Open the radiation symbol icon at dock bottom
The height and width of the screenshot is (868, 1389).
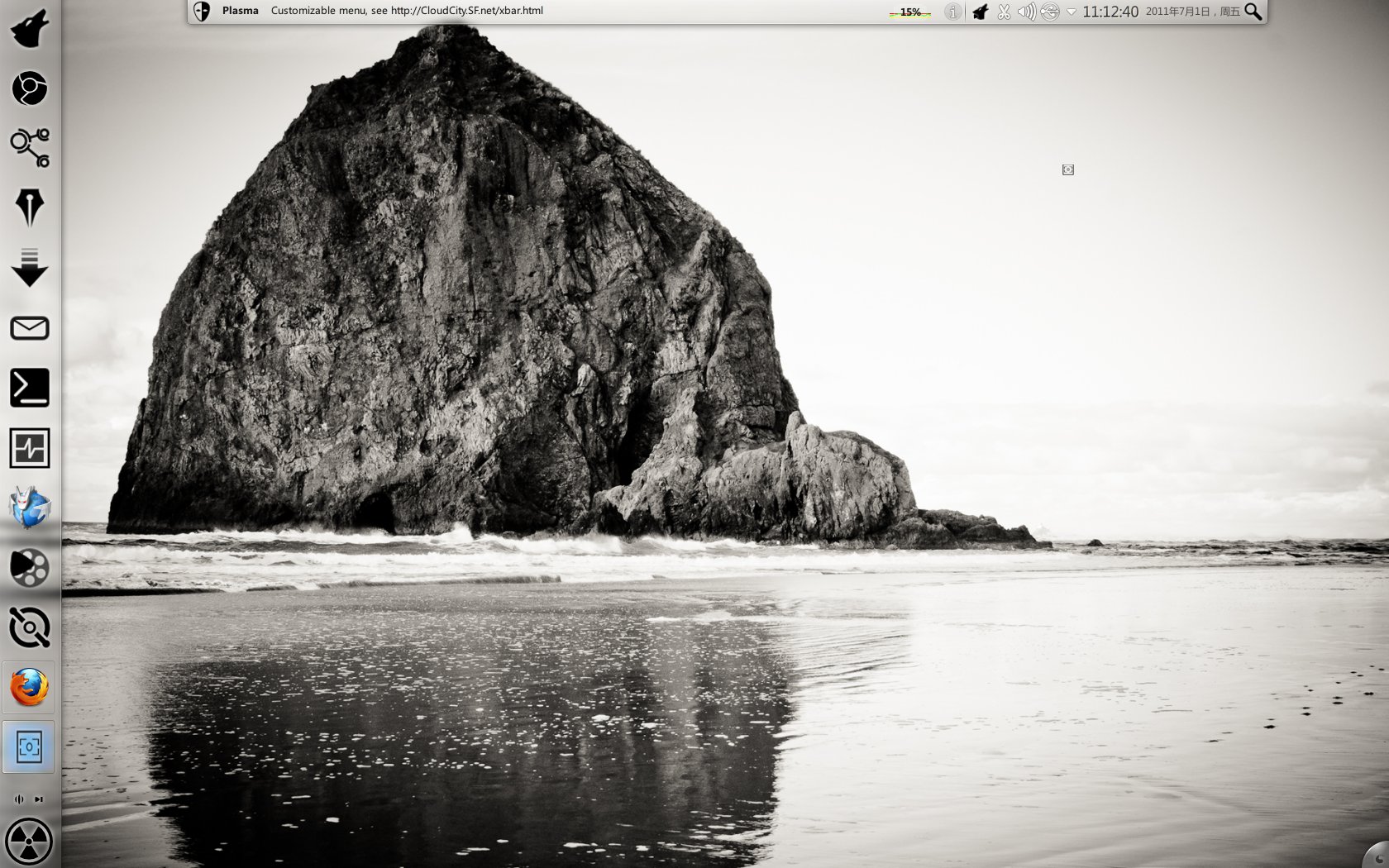30,842
